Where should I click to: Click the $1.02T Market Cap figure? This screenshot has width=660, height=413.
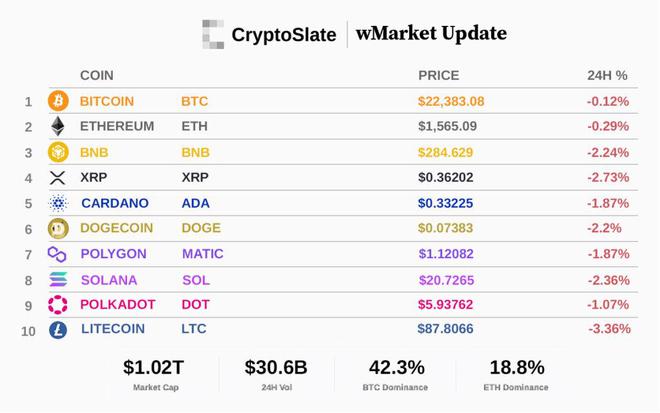click(154, 368)
